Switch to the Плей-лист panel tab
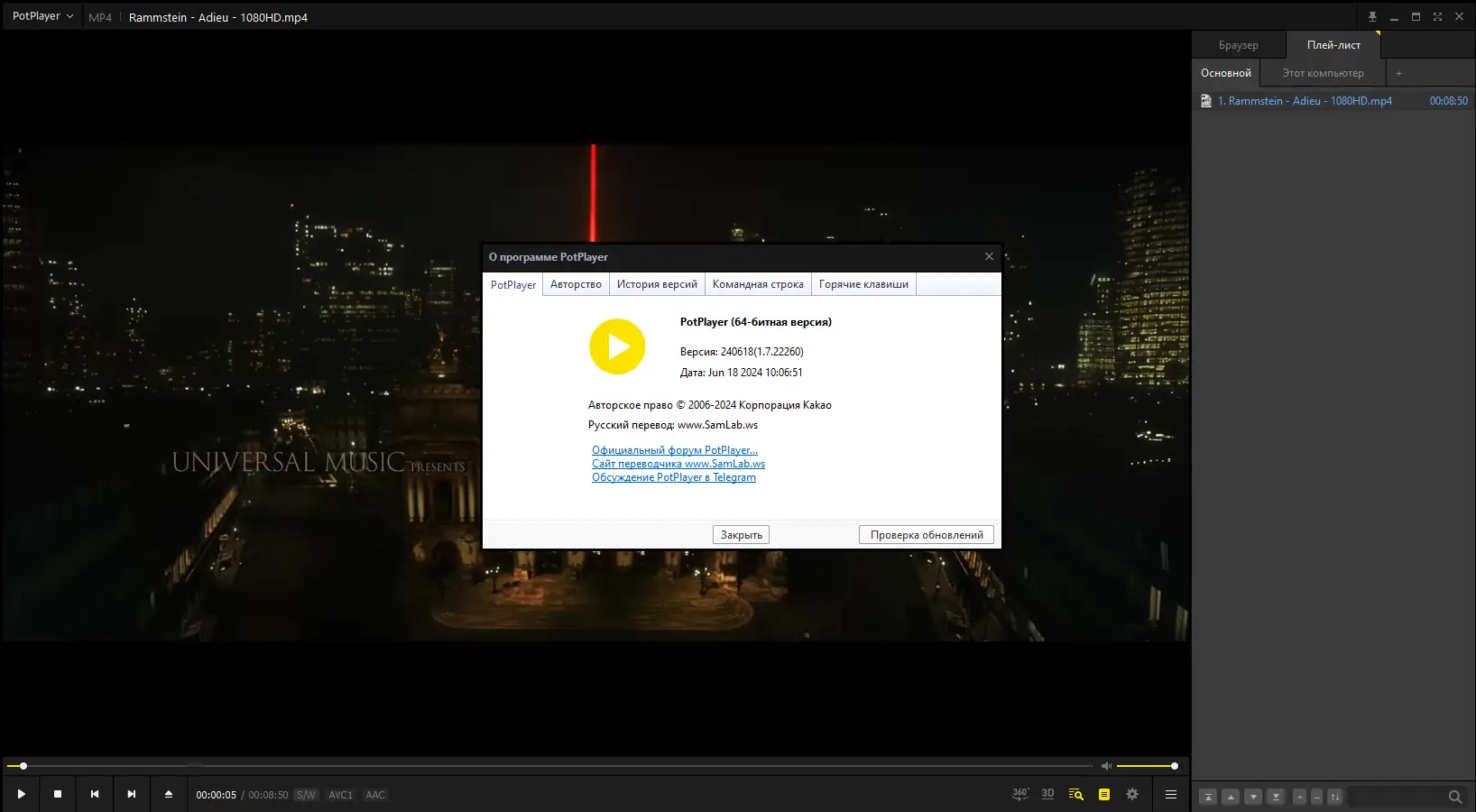1476x812 pixels. pos(1333,45)
